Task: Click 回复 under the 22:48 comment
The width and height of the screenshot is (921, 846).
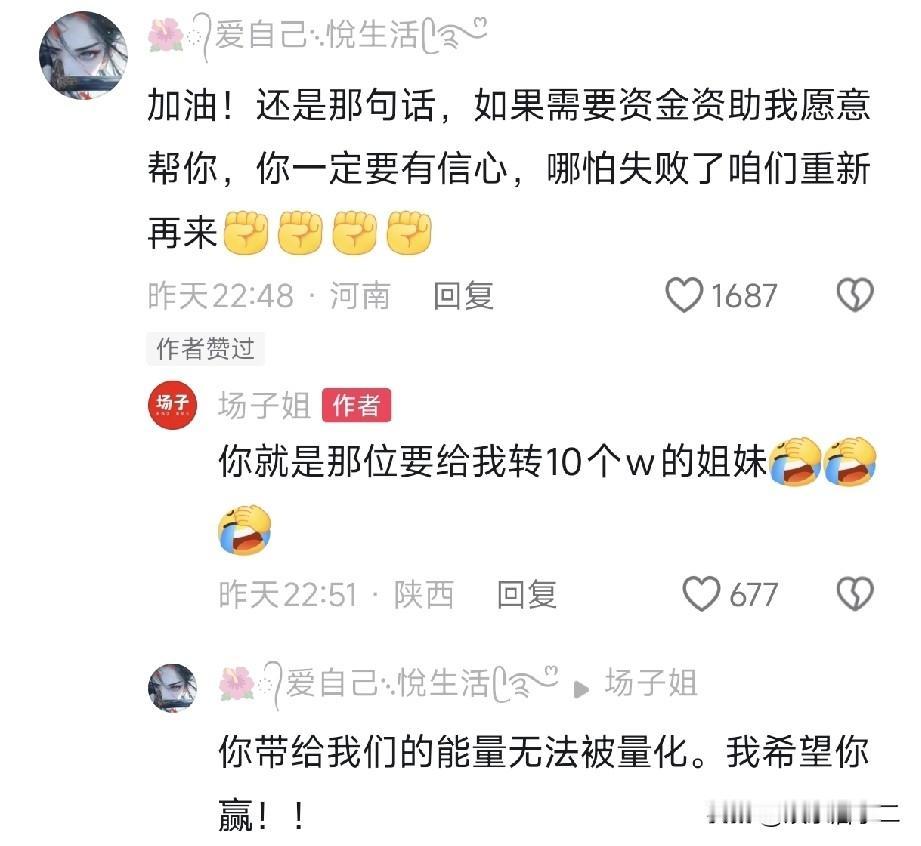Action: (463, 296)
